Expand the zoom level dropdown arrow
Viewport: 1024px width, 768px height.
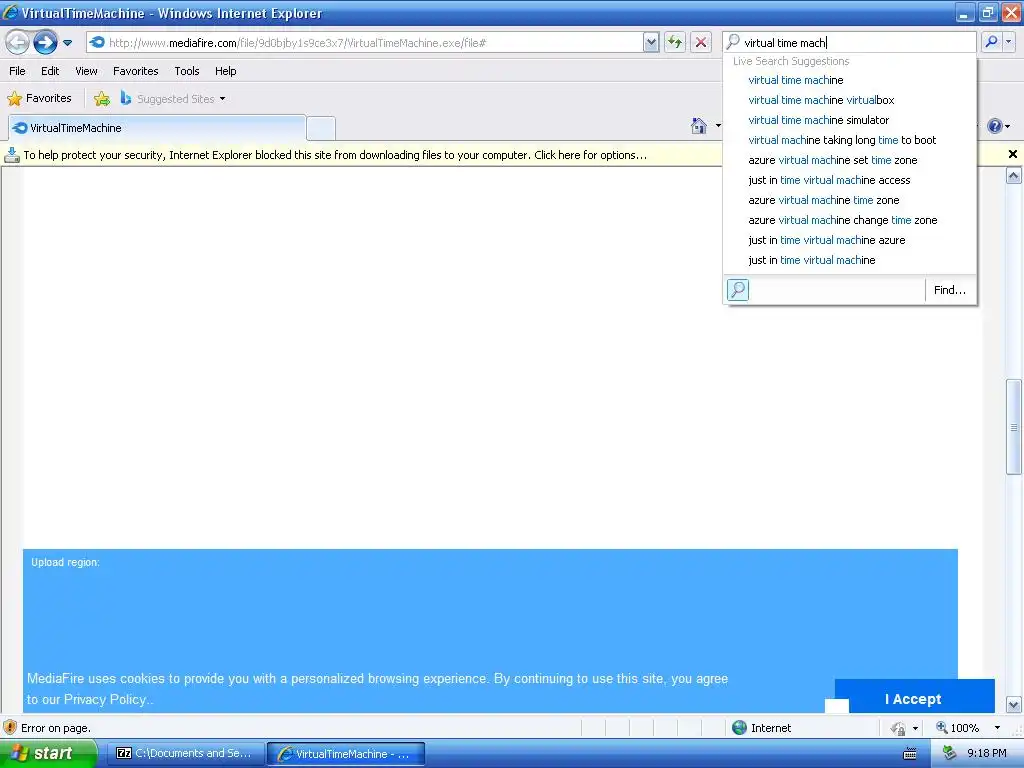997,728
